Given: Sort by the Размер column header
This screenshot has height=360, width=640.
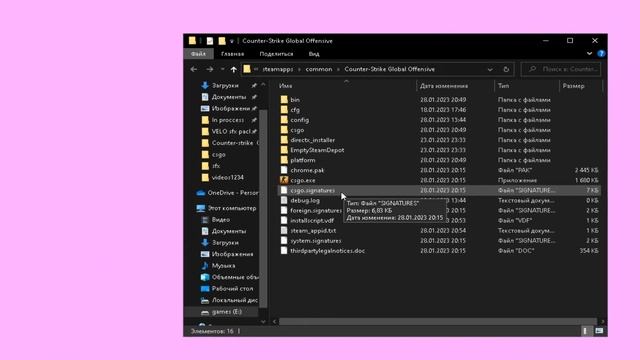Looking at the screenshot, I should coord(580,86).
